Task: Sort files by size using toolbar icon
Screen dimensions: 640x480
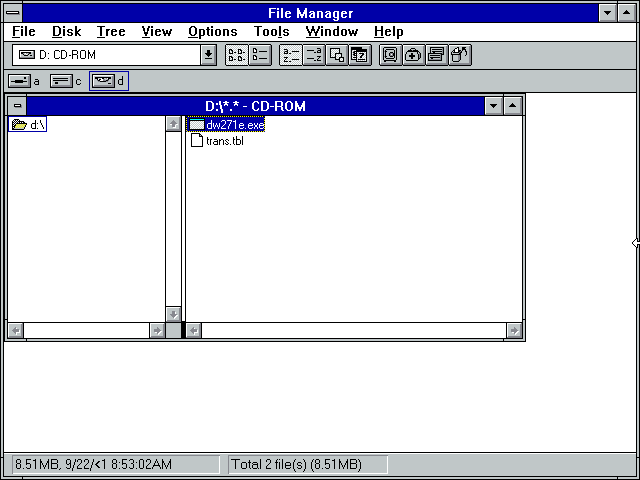Action: point(337,55)
